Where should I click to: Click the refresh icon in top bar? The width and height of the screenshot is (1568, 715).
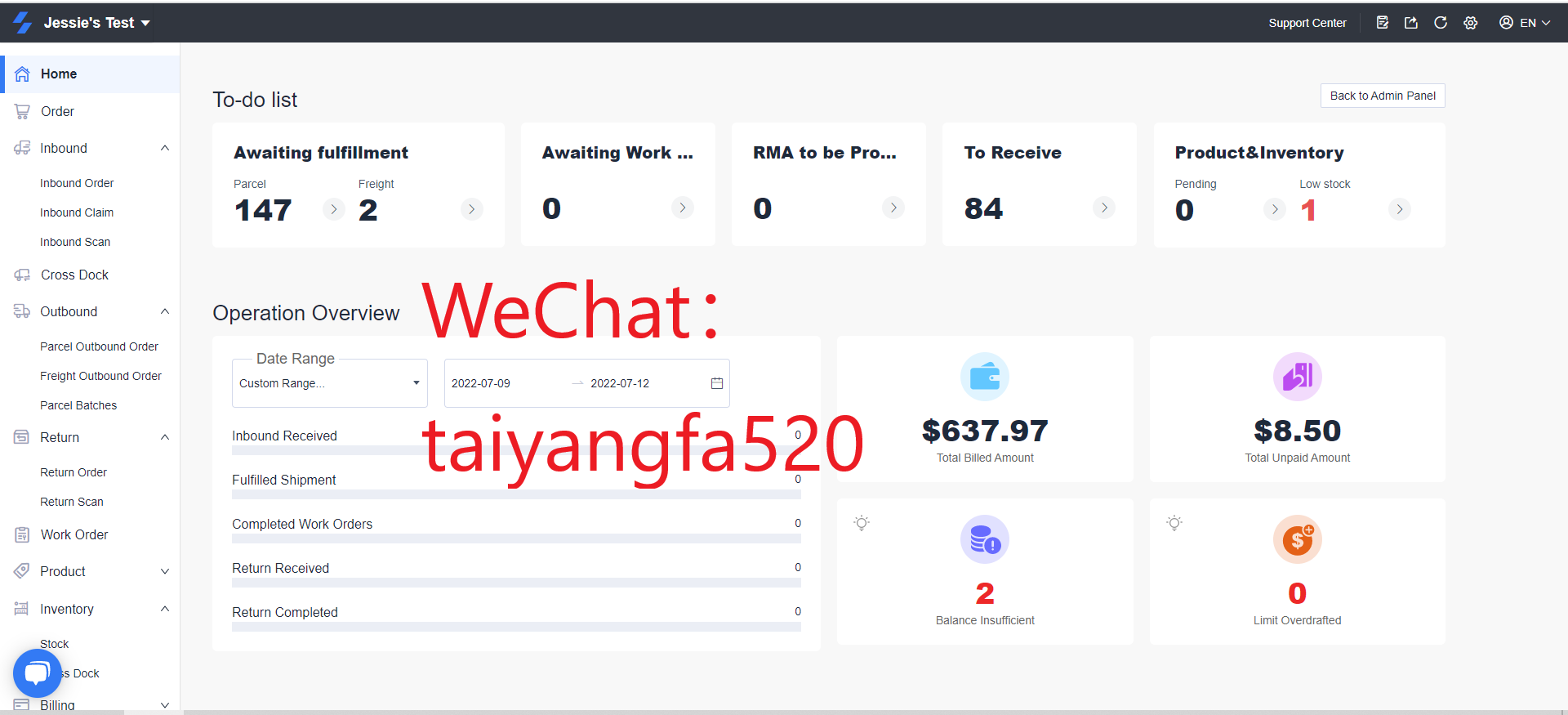[x=1441, y=23]
